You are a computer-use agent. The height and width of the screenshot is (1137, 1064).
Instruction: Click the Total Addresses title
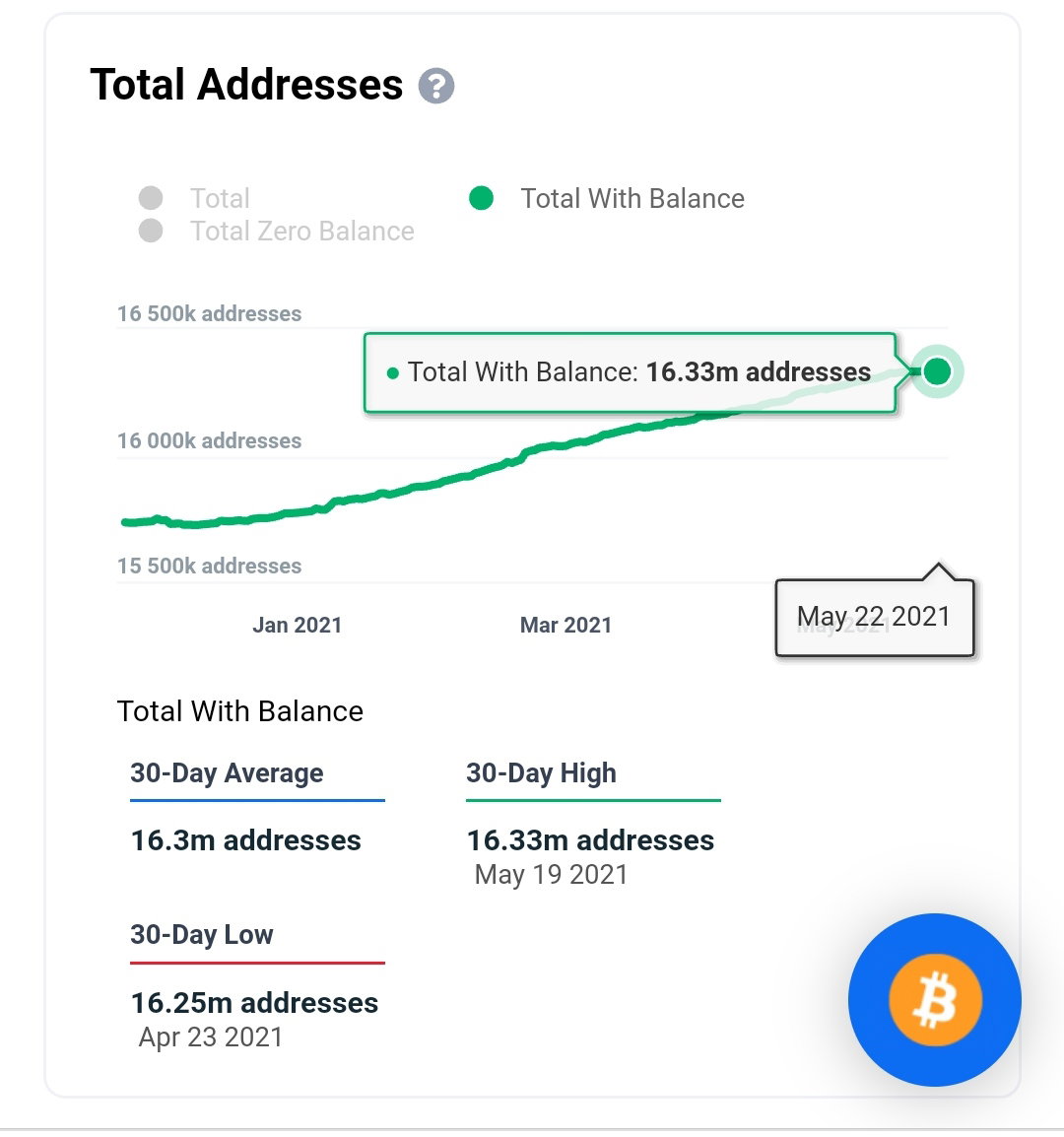coord(246,85)
